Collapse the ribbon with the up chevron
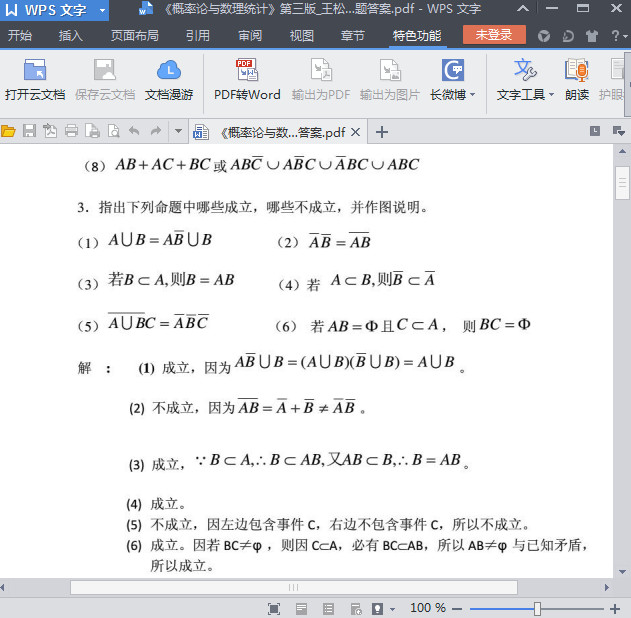This screenshot has width=631, height=618. pyautogui.click(x=523, y=8)
